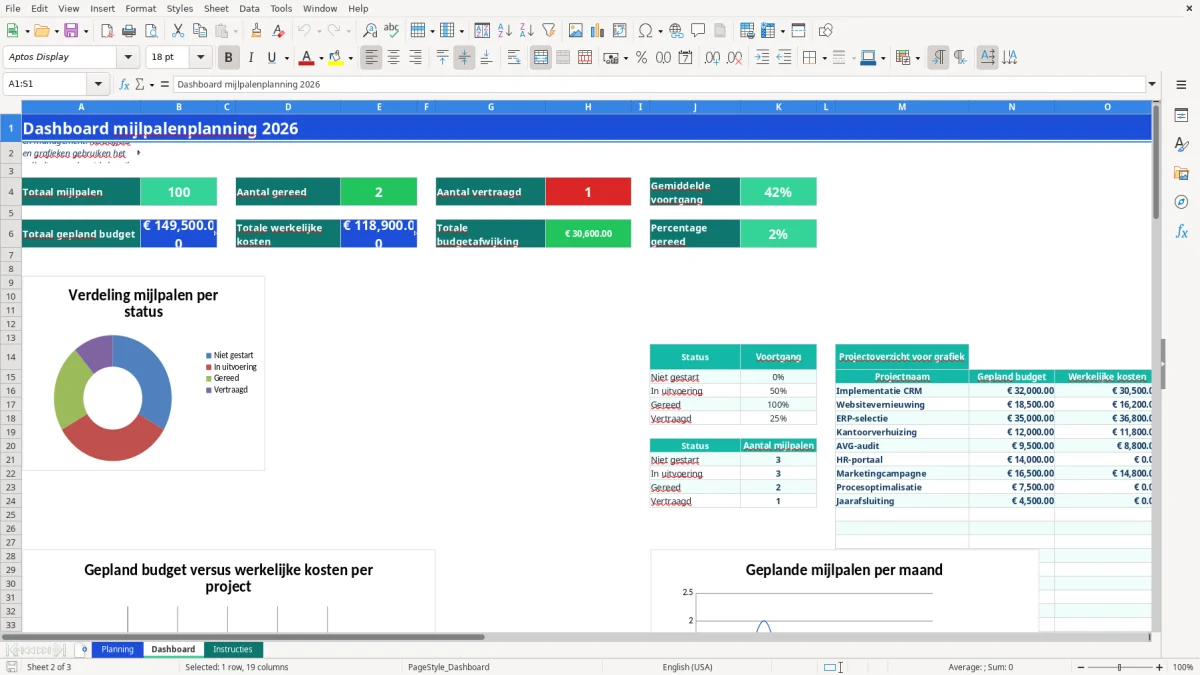Click the formula input line
Viewport: 1200px width, 675px height.
click(x=658, y=84)
